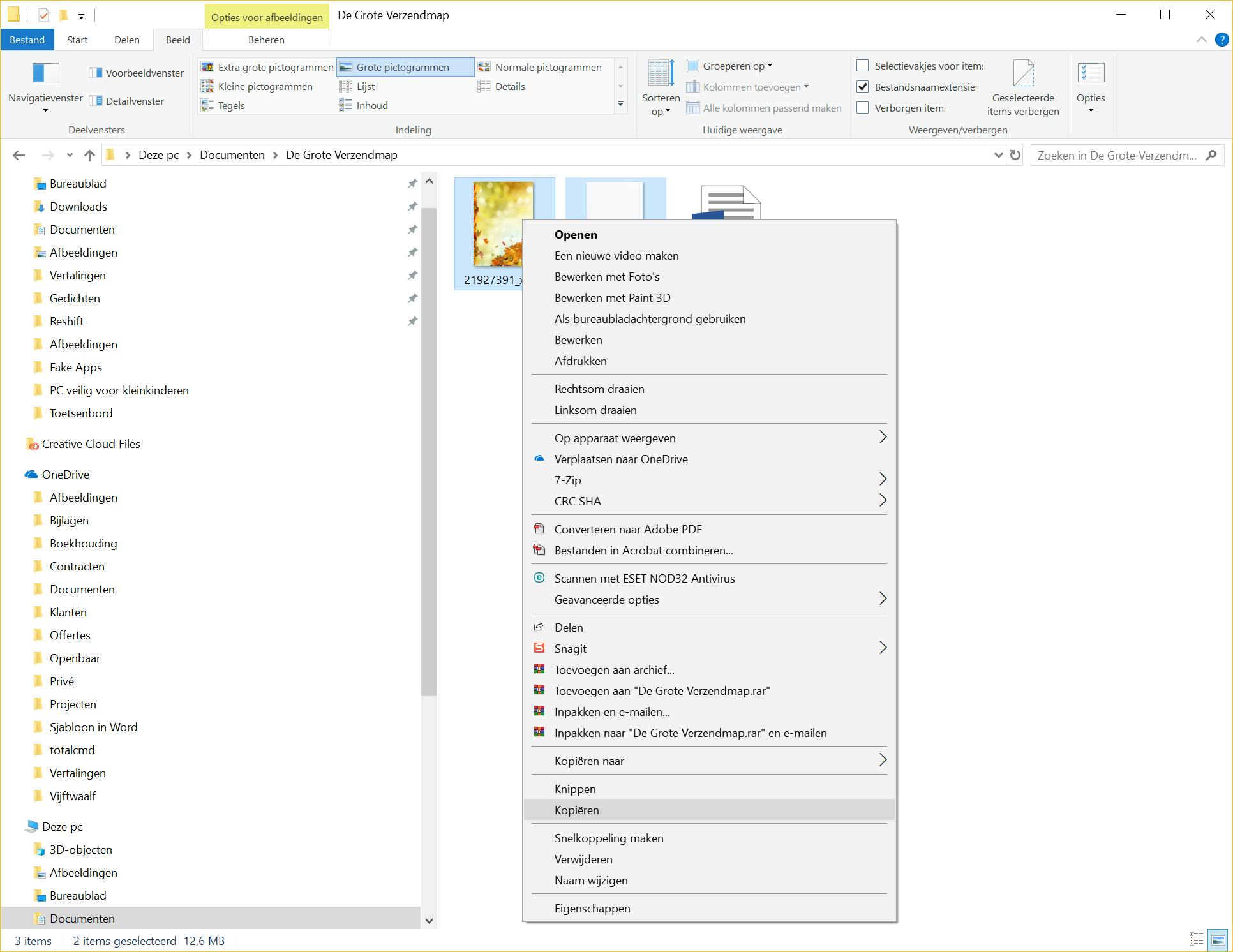Click the refresh icon beside address bar
1233x952 pixels.
[x=1015, y=155]
